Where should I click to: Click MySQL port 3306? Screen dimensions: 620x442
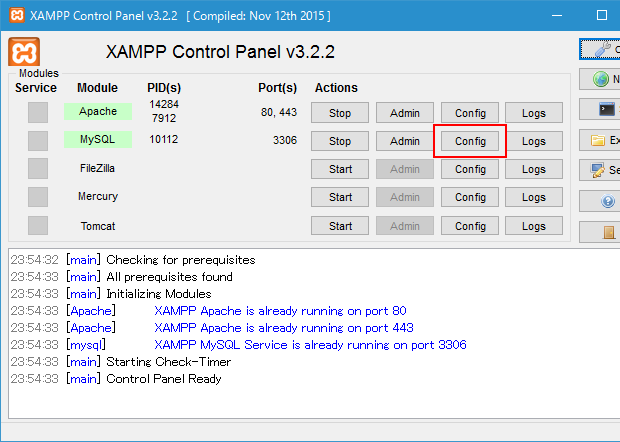pyautogui.click(x=285, y=140)
